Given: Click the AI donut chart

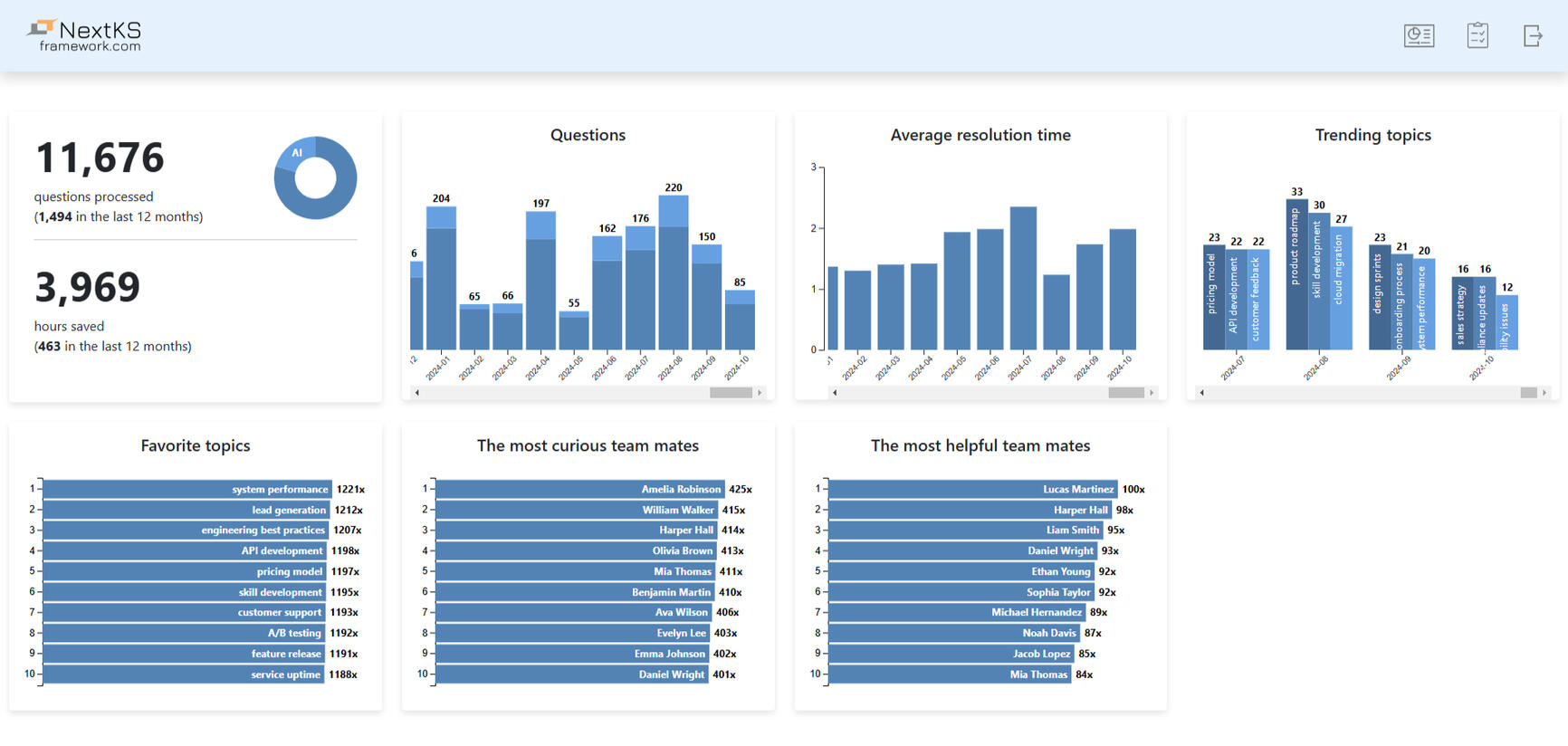Looking at the screenshot, I should point(315,178).
